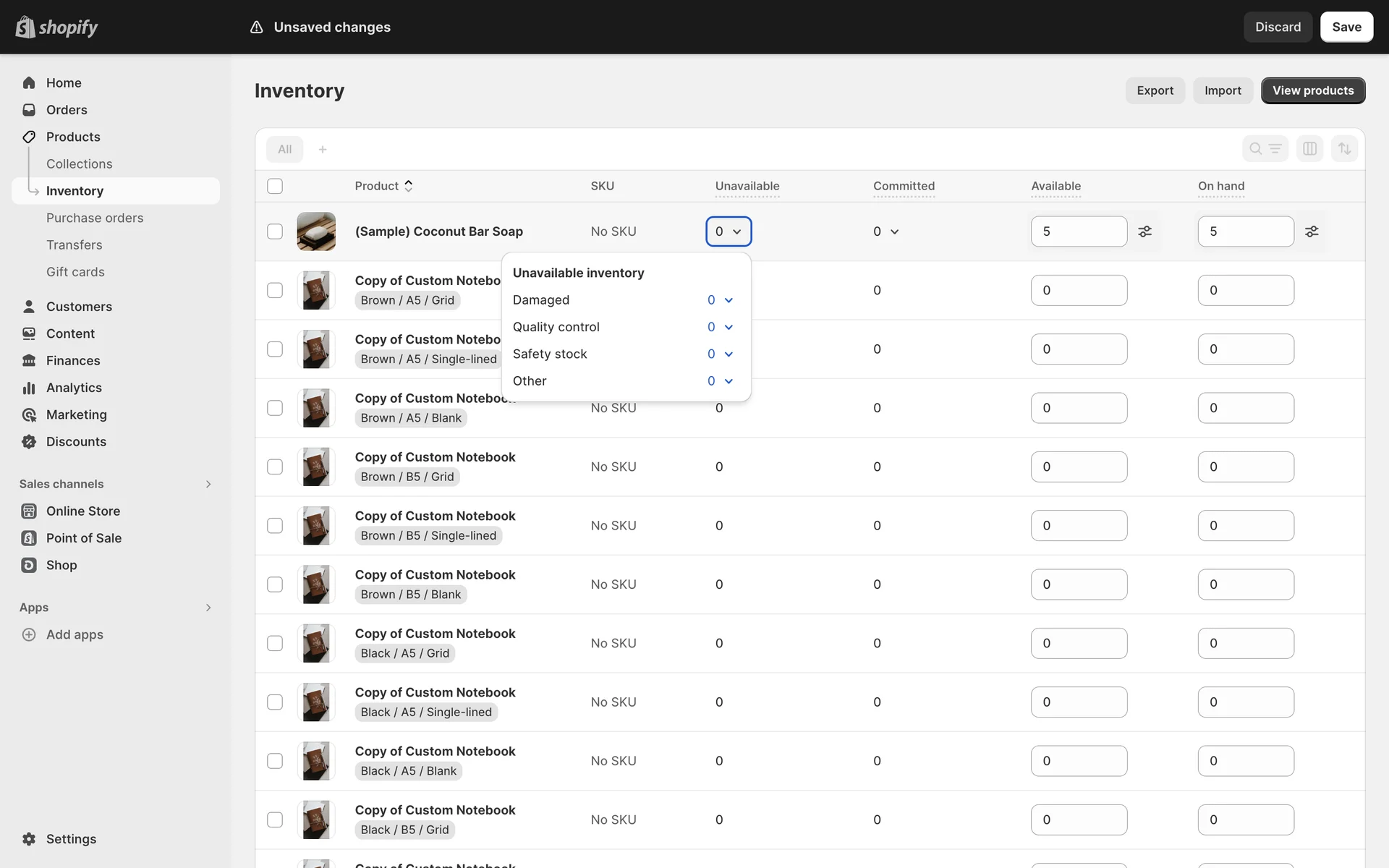Expand the Damaged quantity dropdown
The height and width of the screenshot is (868, 1389).
pos(721,300)
